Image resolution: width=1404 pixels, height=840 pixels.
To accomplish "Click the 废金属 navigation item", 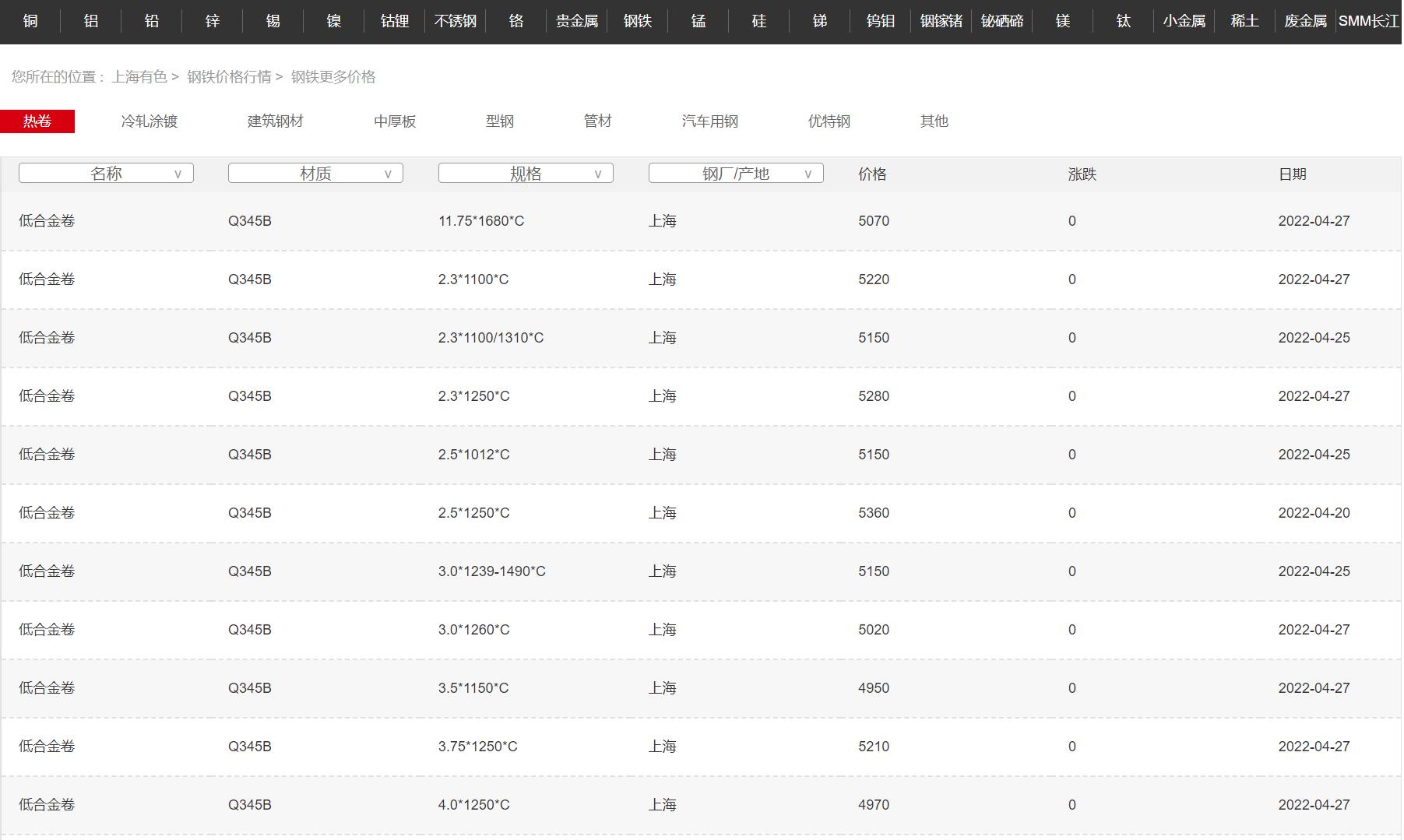I will tap(1305, 21).
